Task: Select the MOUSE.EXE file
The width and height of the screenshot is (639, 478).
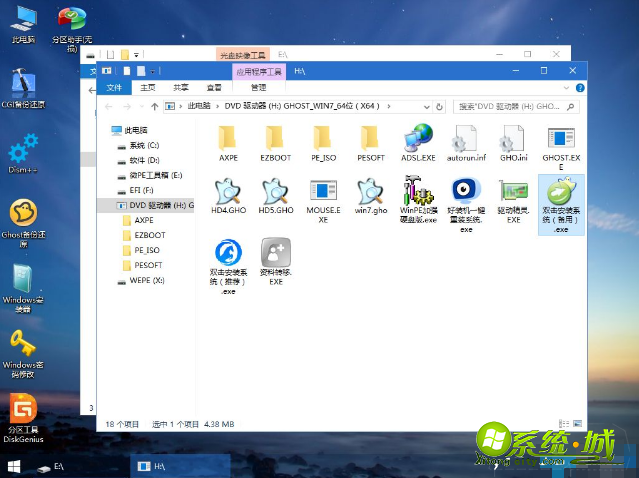Action: click(323, 200)
